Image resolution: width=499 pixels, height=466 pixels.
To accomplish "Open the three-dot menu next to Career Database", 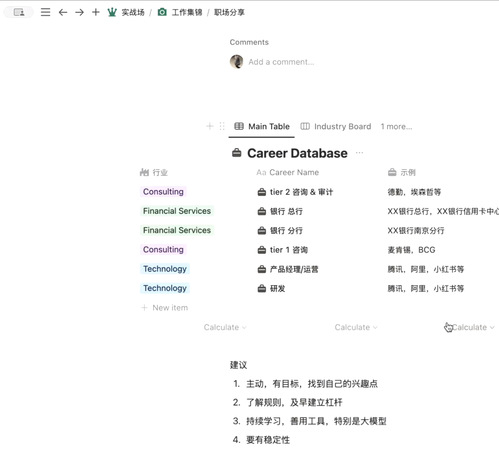I will click(359, 153).
